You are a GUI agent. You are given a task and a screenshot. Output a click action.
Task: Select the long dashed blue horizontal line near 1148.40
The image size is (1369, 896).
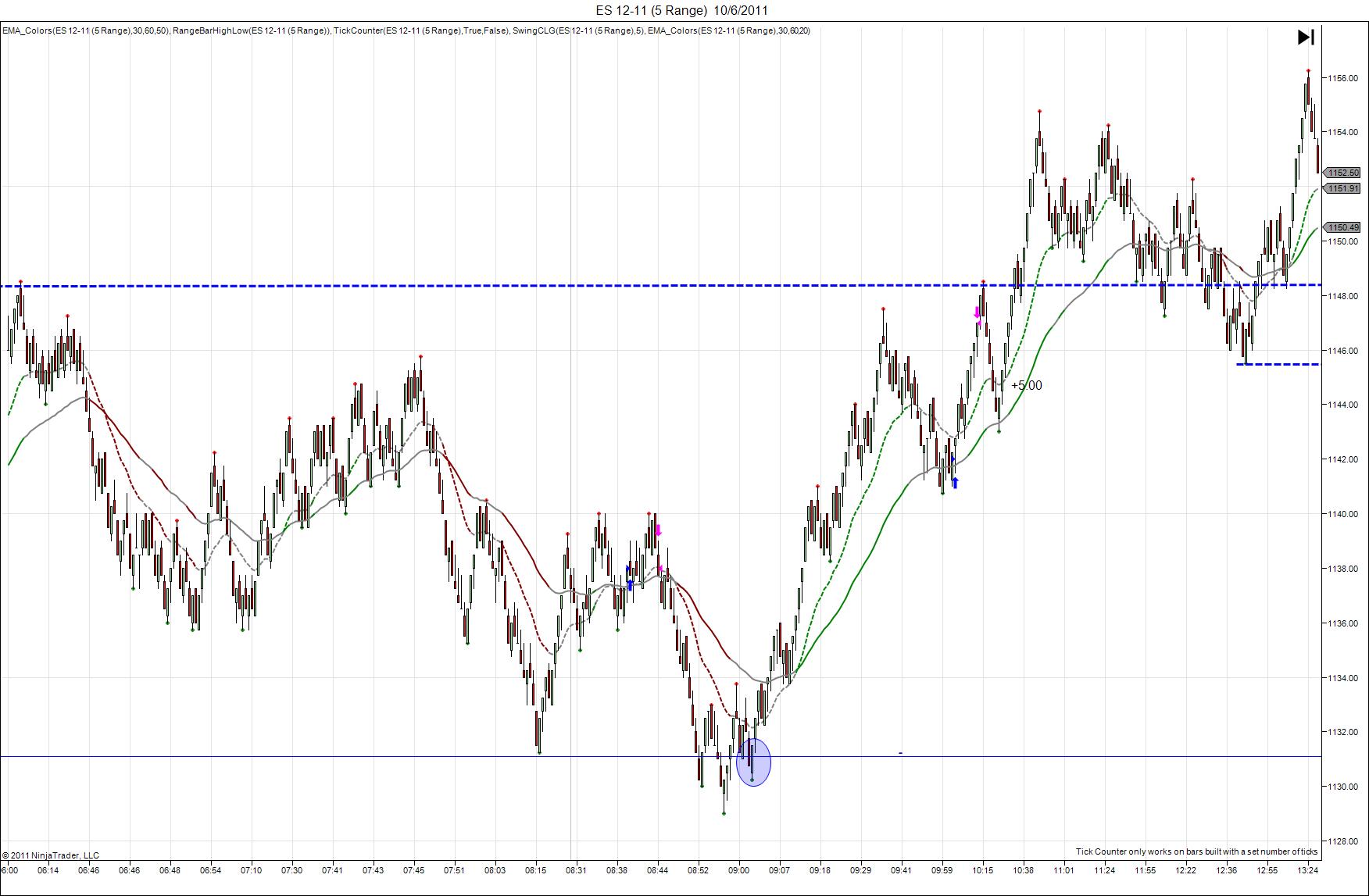pyautogui.click(x=661, y=286)
